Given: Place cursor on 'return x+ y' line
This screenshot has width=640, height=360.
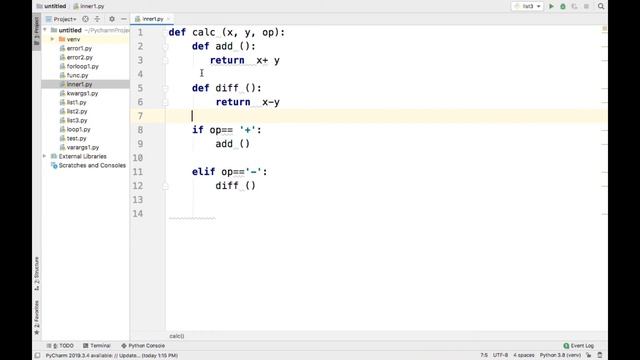Looking at the screenshot, I should click(245, 60).
